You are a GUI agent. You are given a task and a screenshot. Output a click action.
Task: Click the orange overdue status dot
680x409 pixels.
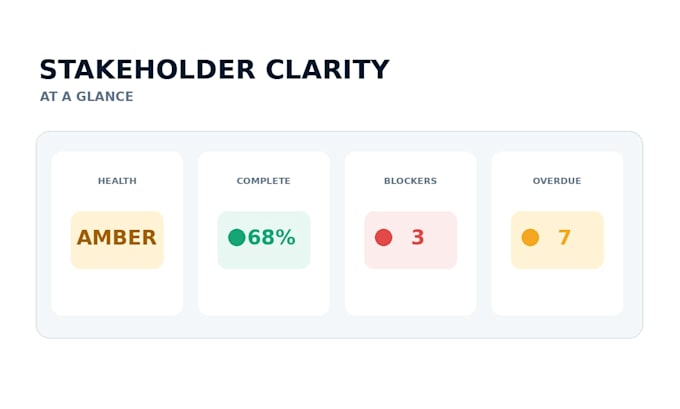[530, 238]
